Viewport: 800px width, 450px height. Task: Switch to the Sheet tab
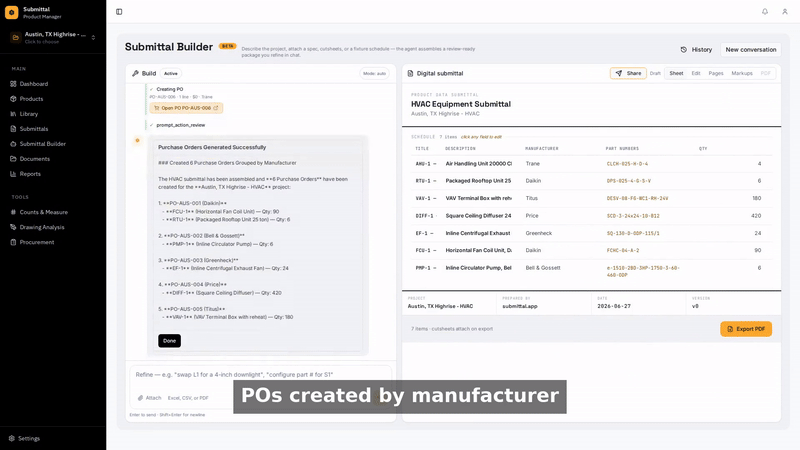676,73
